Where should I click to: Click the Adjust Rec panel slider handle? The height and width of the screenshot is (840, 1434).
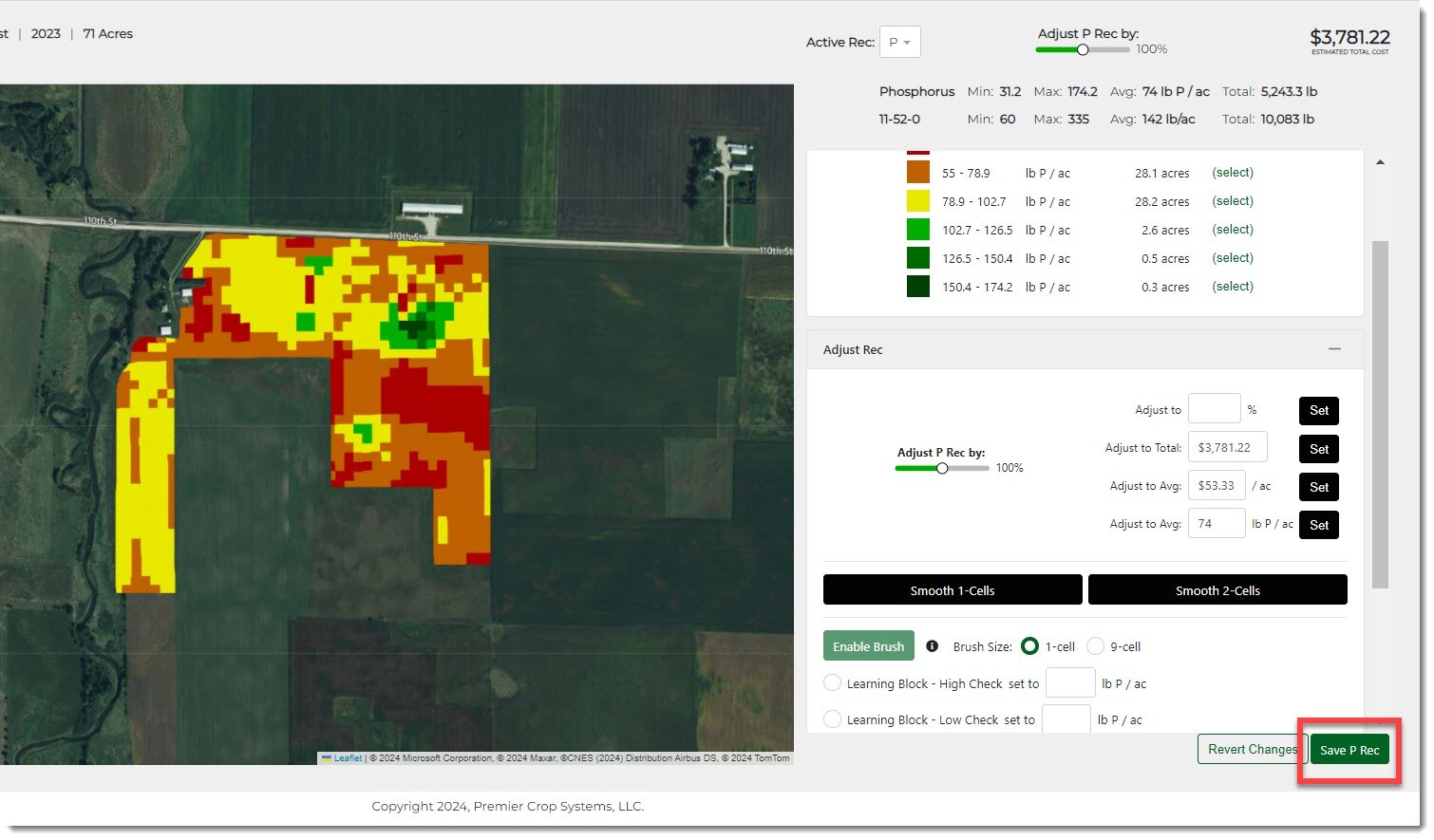[942, 468]
